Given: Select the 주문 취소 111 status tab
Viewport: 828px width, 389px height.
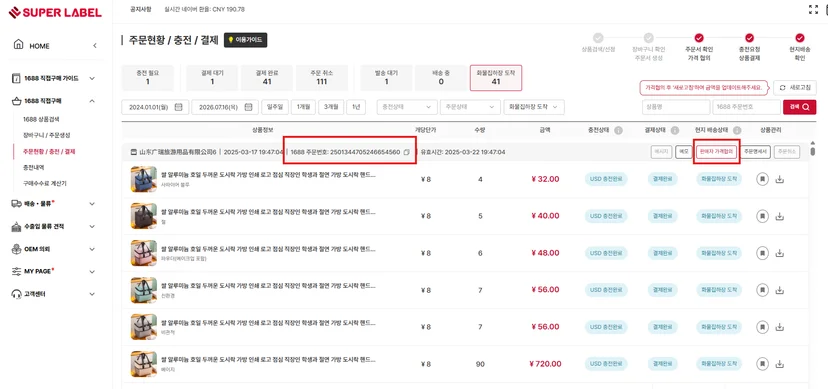Looking at the screenshot, I should click(322, 78).
